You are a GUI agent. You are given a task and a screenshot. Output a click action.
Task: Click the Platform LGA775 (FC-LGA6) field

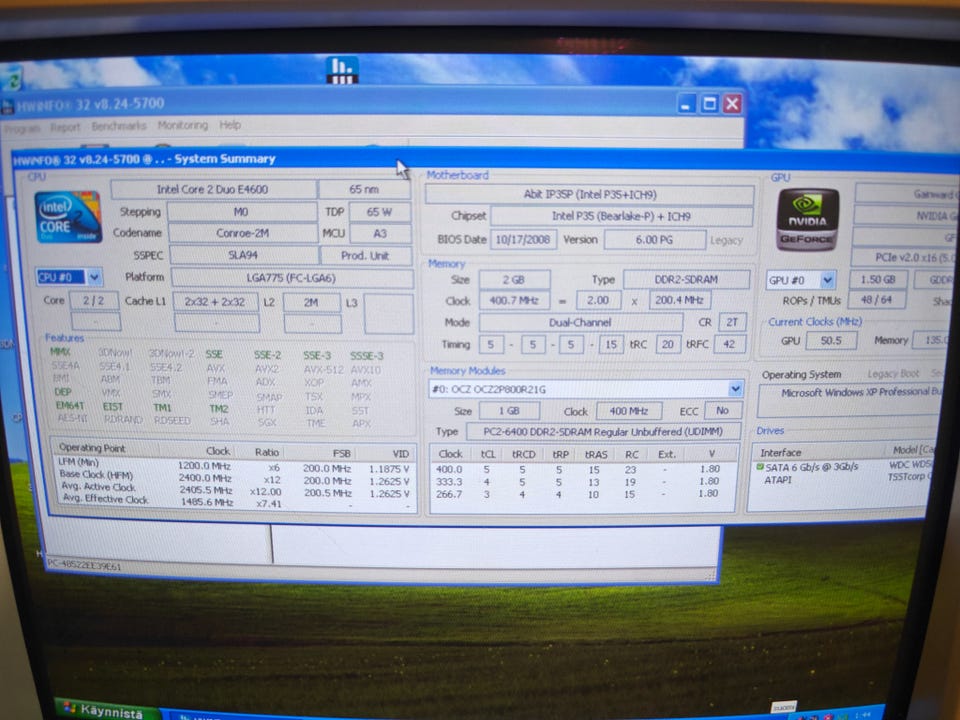click(291, 278)
